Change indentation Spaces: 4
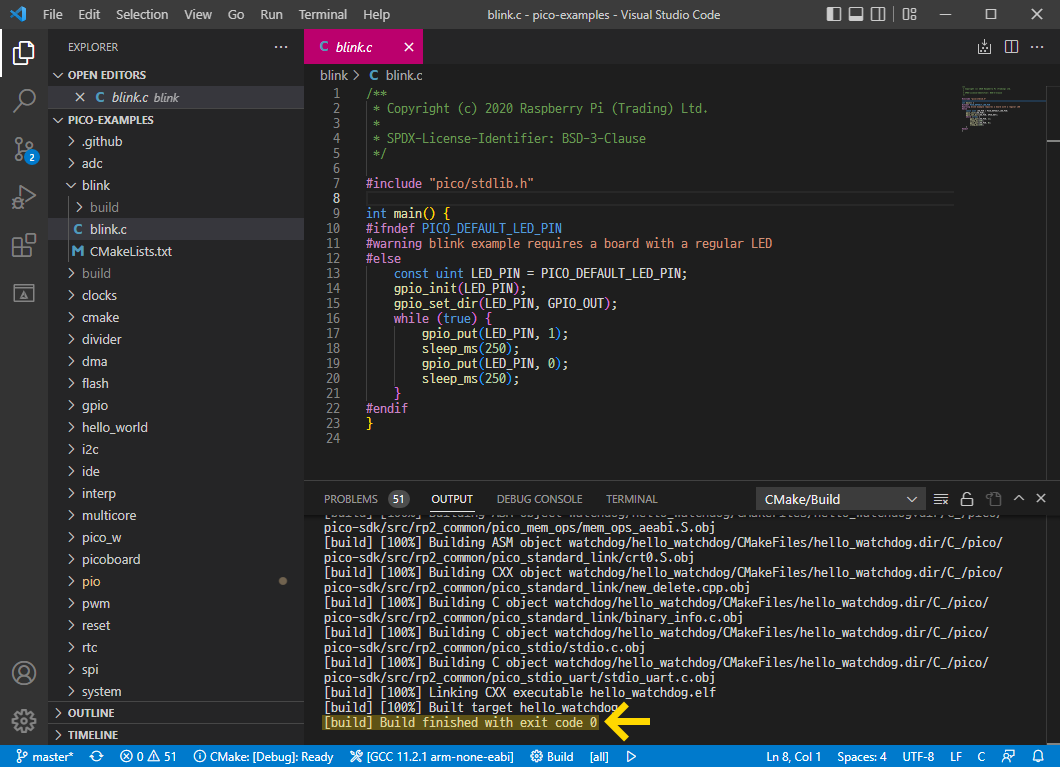The height and width of the screenshot is (767, 1060). pyautogui.click(x=862, y=756)
